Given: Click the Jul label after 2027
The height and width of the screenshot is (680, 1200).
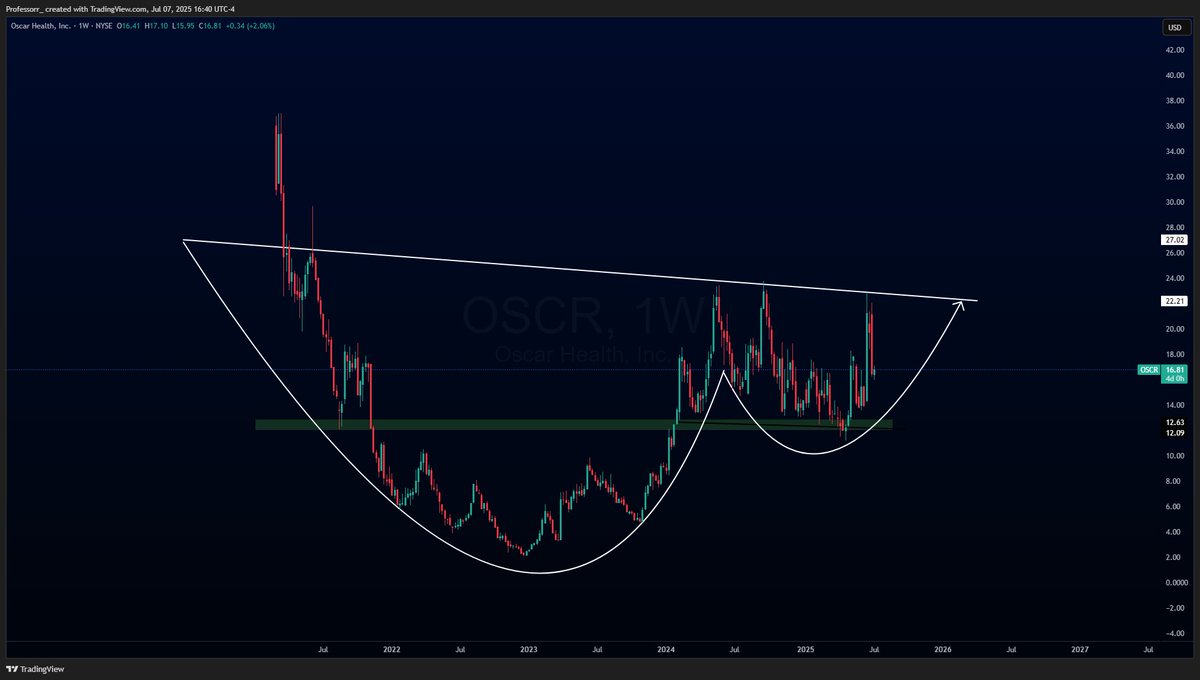Looking at the screenshot, I should 1148,649.
